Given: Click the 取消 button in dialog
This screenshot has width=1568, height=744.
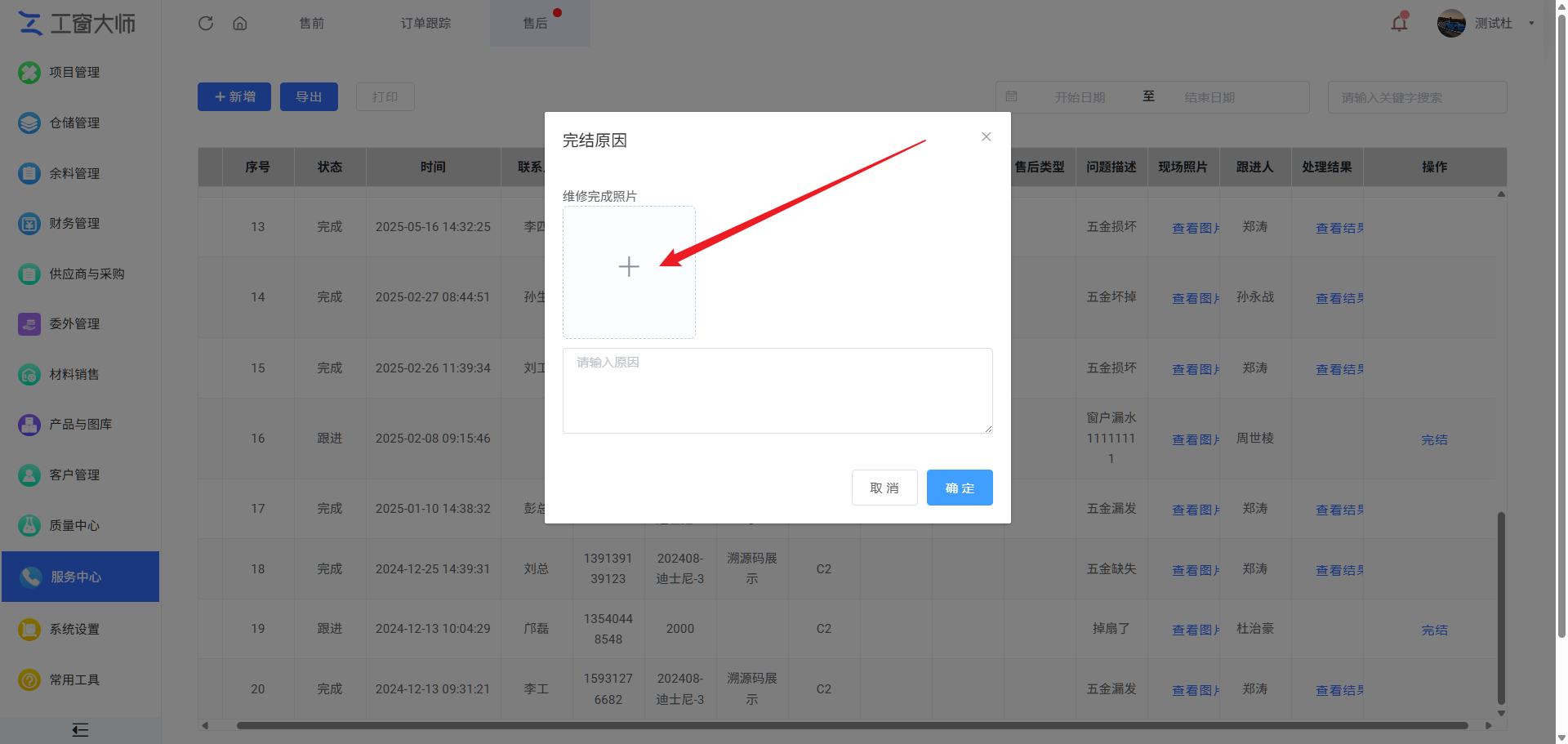Looking at the screenshot, I should point(884,488).
